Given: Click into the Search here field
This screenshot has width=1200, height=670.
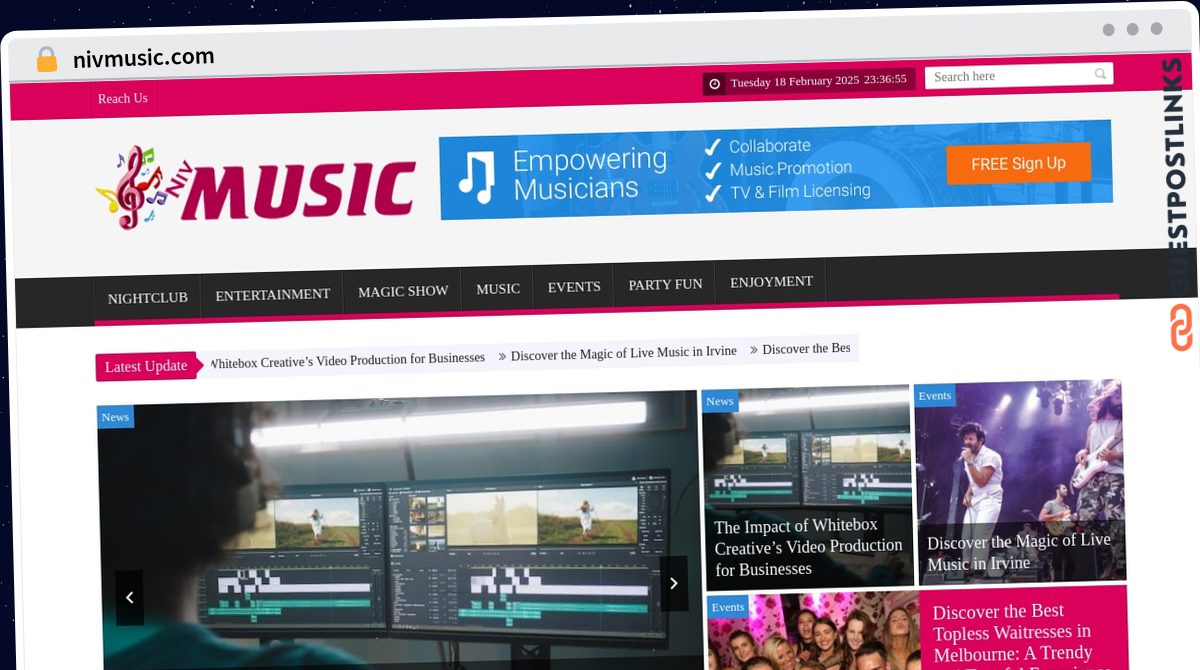Looking at the screenshot, I should 1008,76.
